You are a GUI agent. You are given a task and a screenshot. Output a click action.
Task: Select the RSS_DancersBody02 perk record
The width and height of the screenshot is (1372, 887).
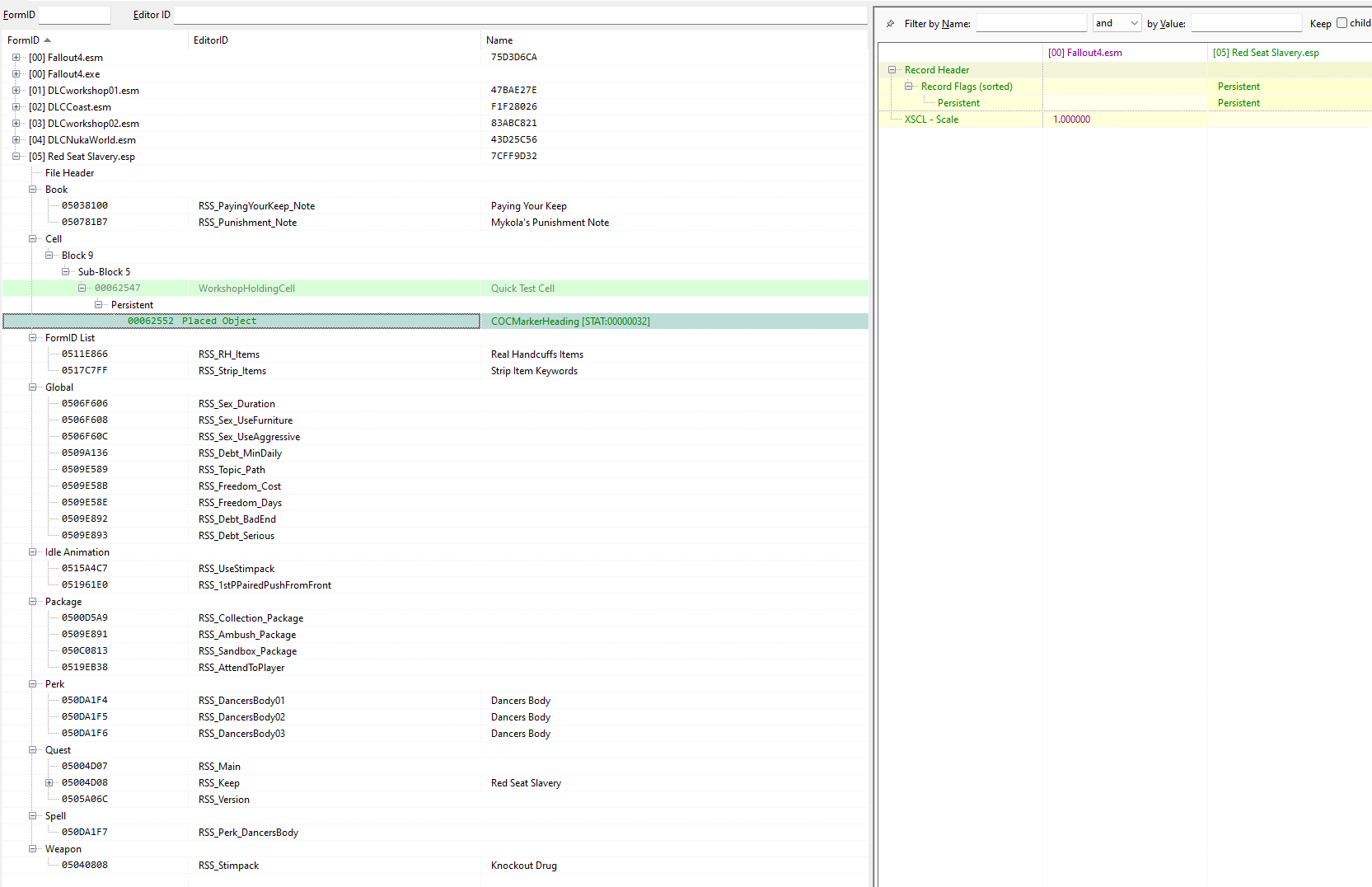point(435,717)
